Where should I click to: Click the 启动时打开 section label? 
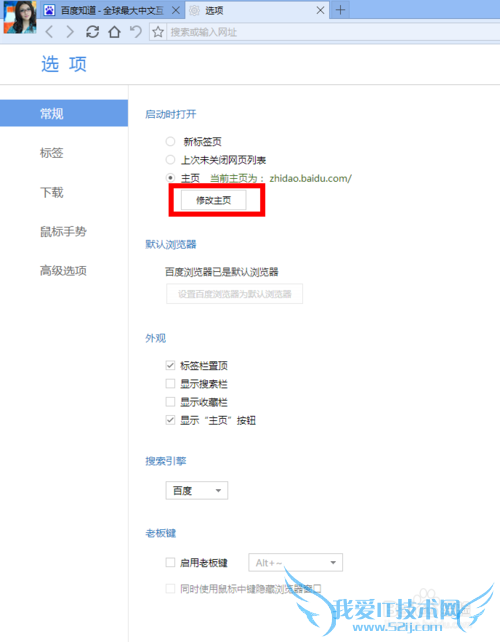coord(171,114)
